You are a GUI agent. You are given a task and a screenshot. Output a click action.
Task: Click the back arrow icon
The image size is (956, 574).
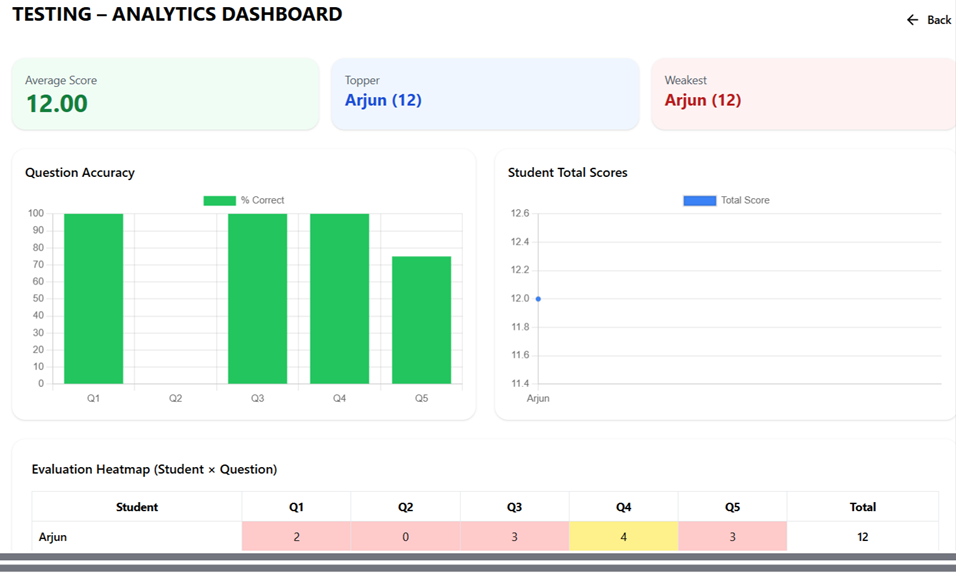pos(912,20)
